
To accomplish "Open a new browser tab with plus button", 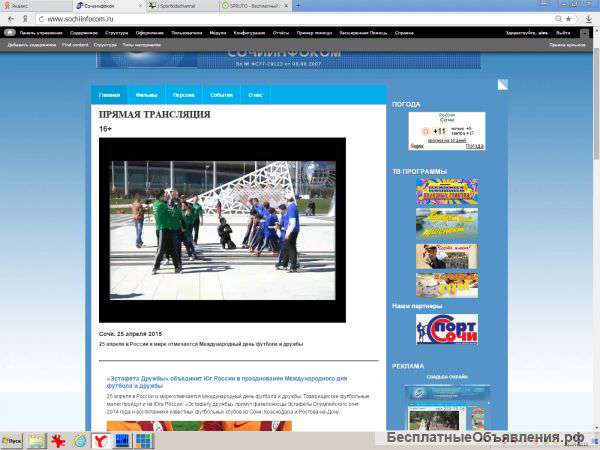I will pyautogui.click(x=298, y=5).
